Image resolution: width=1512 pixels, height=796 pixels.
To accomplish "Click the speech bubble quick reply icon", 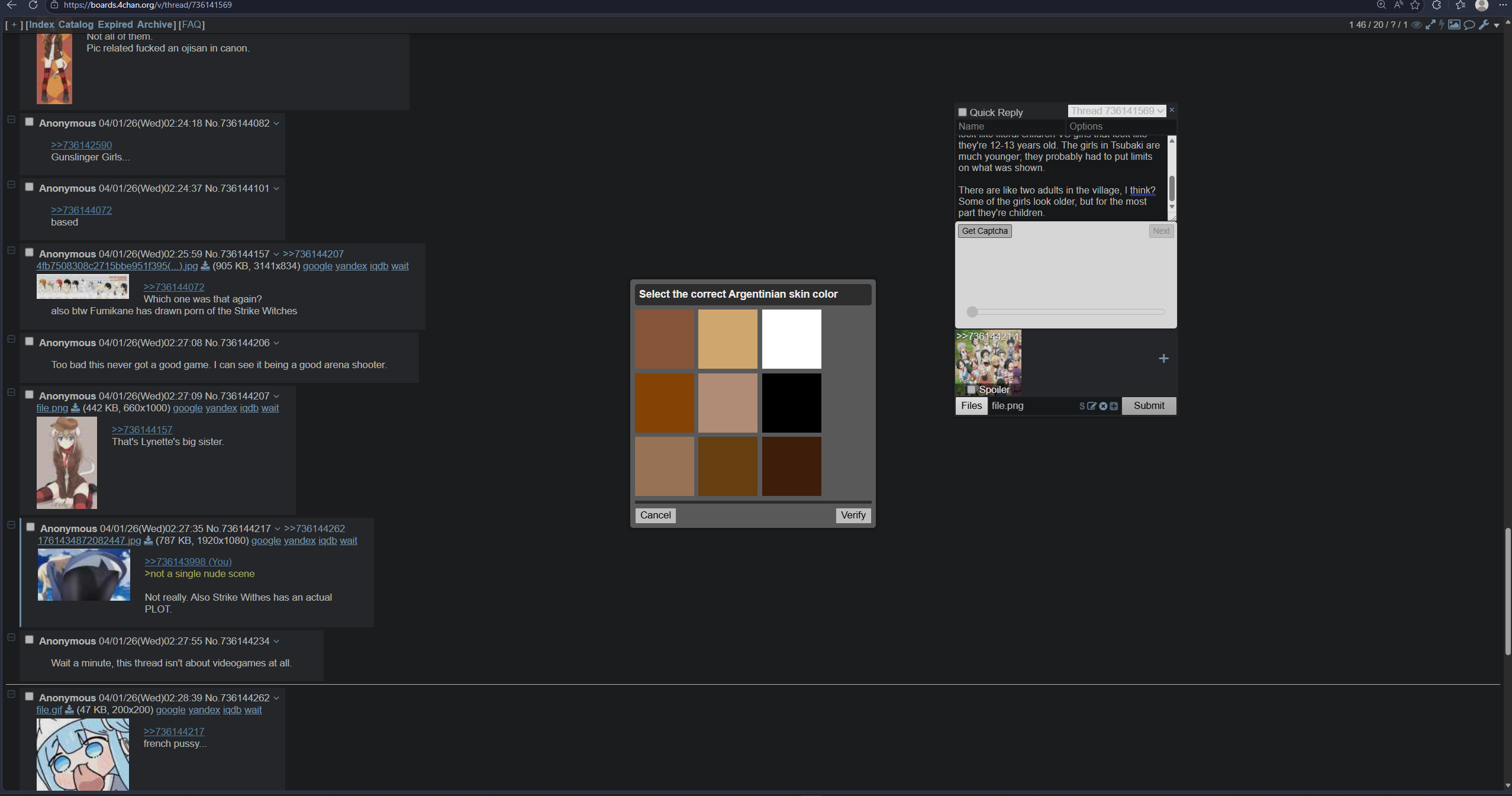I will [1469, 25].
